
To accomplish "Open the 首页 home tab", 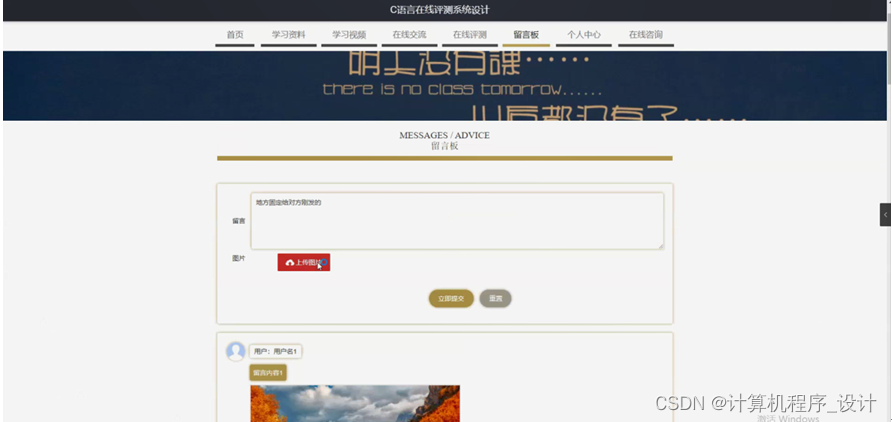I will (x=235, y=35).
